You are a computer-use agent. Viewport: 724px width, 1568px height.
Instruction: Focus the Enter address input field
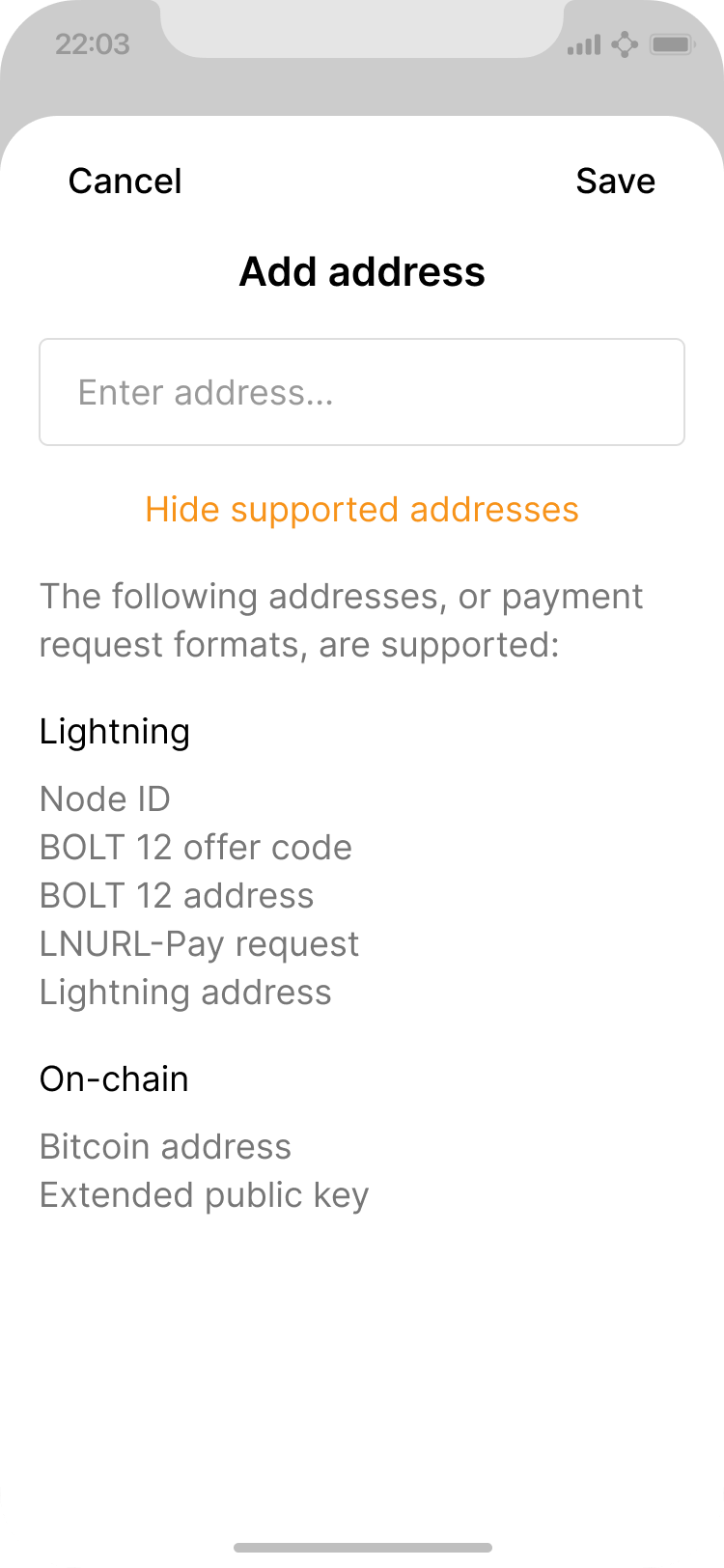click(362, 392)
